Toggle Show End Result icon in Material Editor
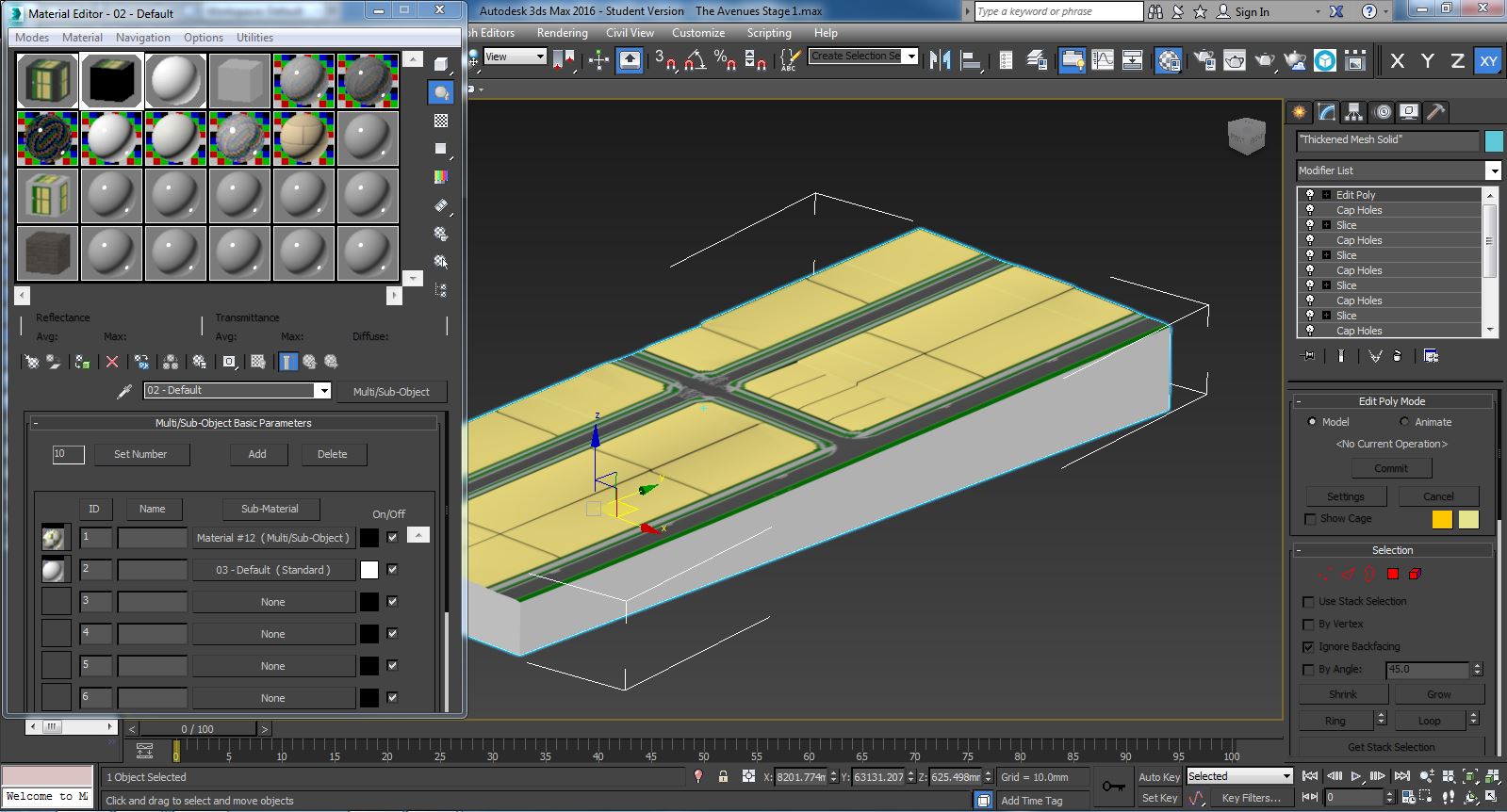The height and width of the screenshot is (812, 1507). 288,362
